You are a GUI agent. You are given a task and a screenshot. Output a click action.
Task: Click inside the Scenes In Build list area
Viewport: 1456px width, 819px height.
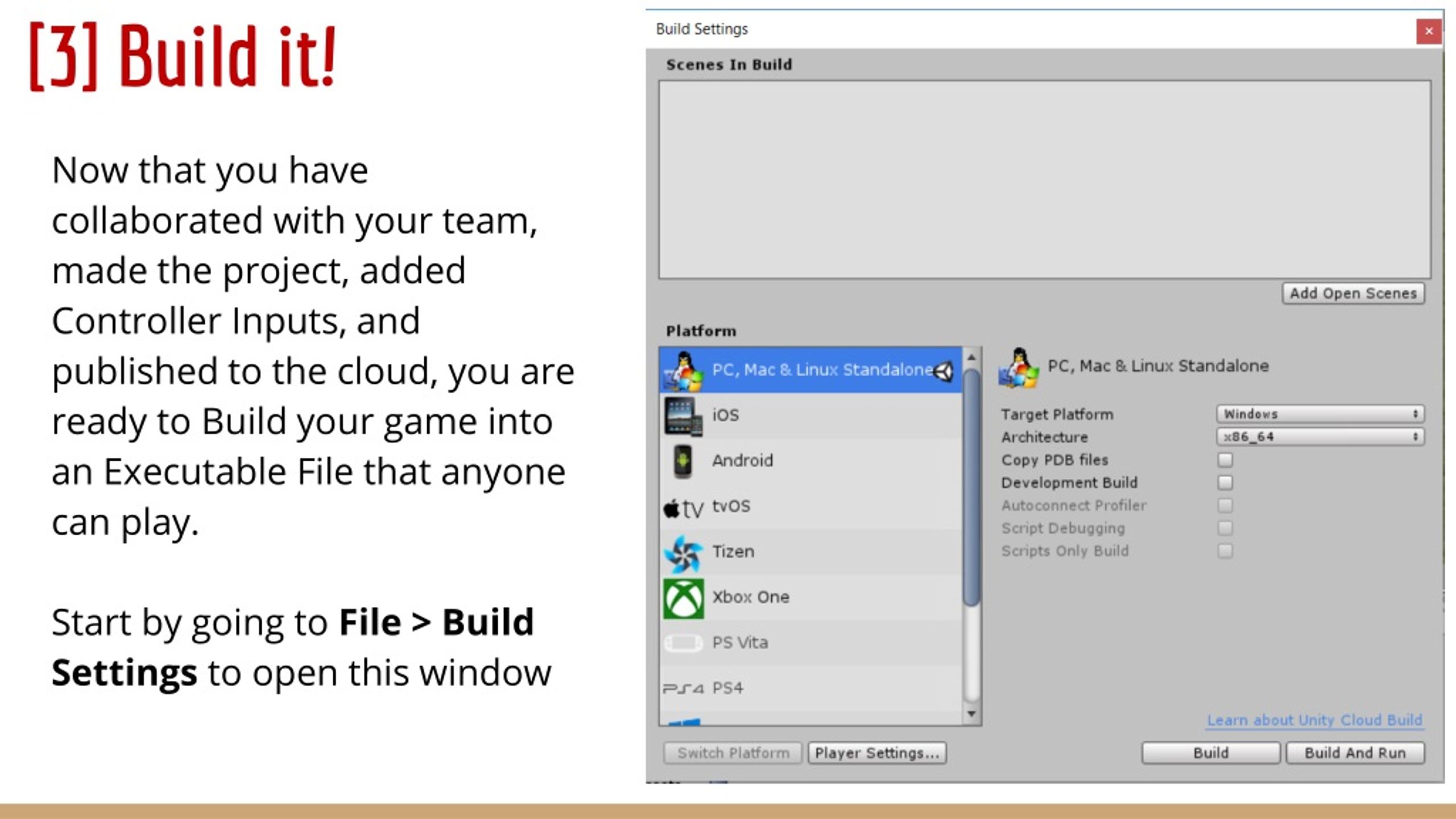1045,180
